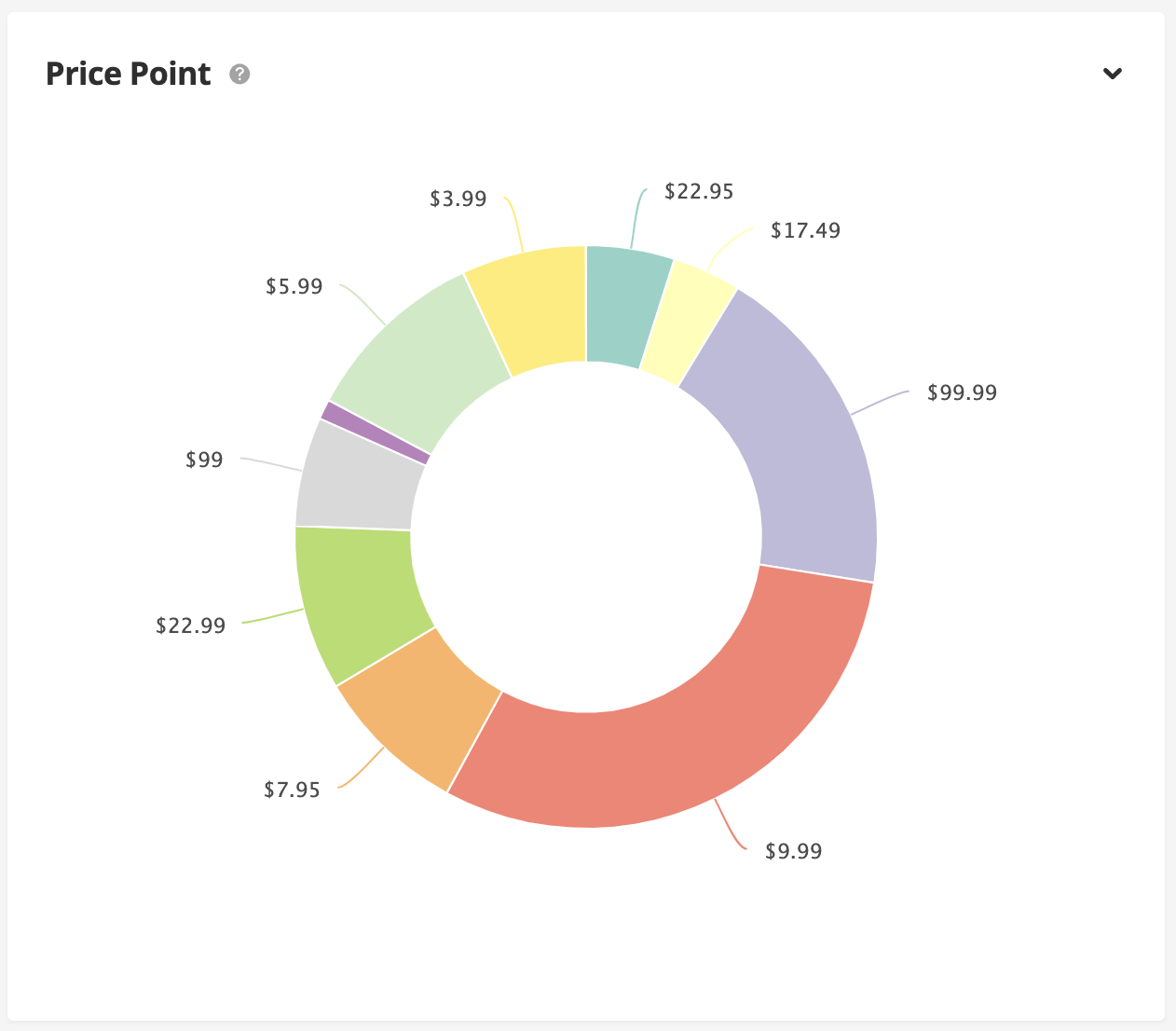Click the $5.99 label text
Screen dimensions: 1176x1031
(294, 286)
